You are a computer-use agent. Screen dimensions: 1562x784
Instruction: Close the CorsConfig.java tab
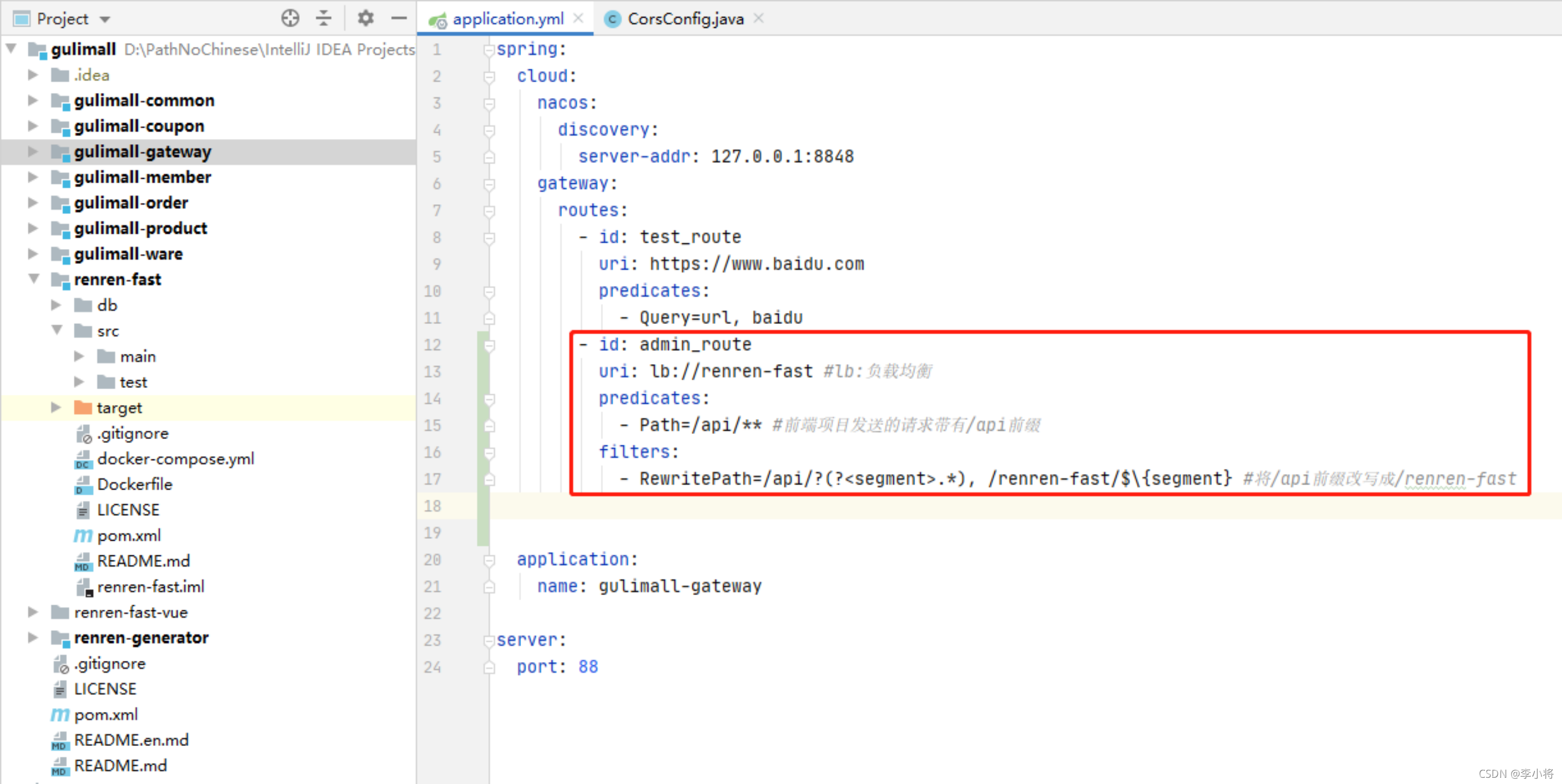(758, 18)
